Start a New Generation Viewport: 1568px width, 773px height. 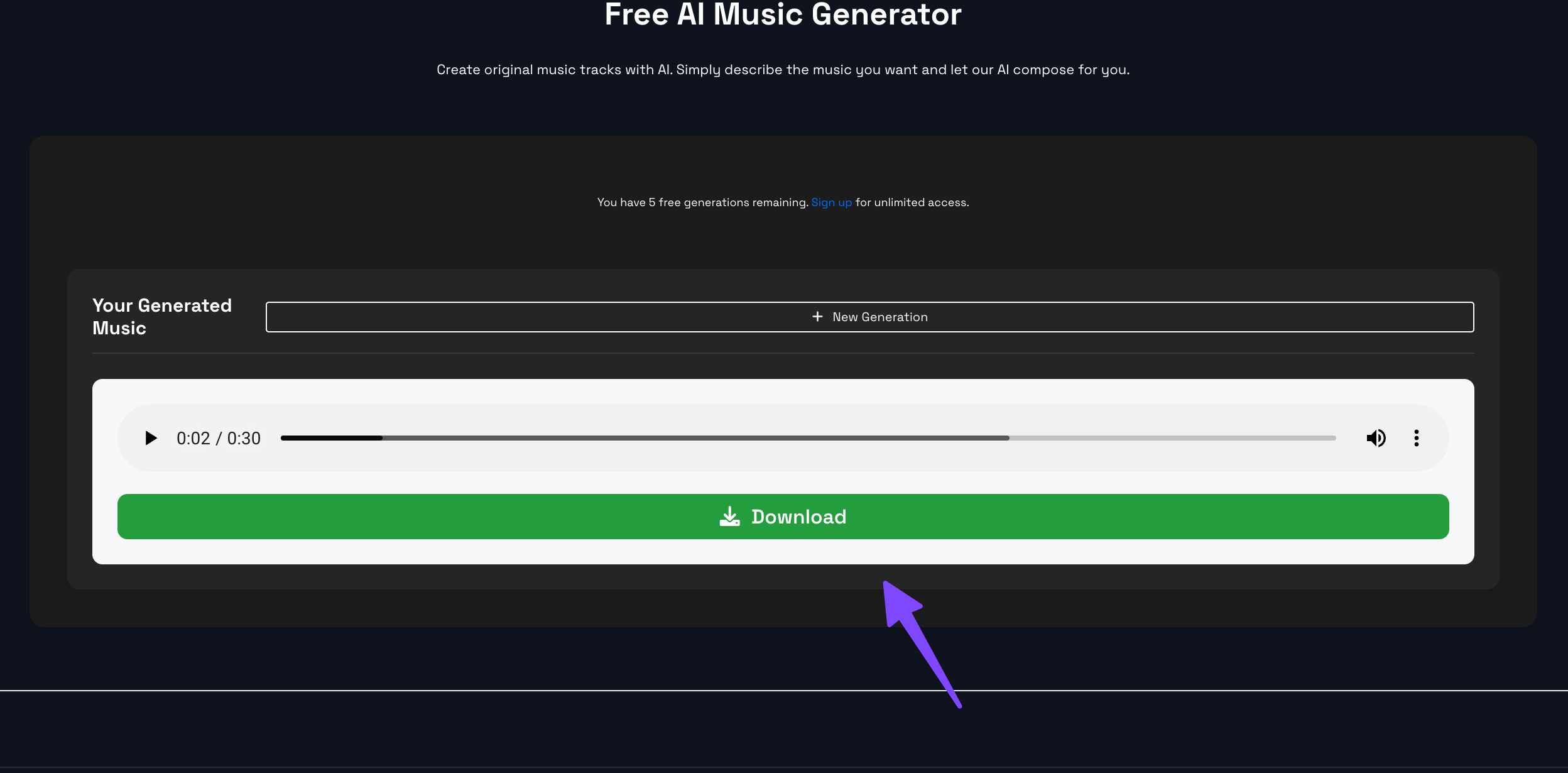click(x=869, y=317)
